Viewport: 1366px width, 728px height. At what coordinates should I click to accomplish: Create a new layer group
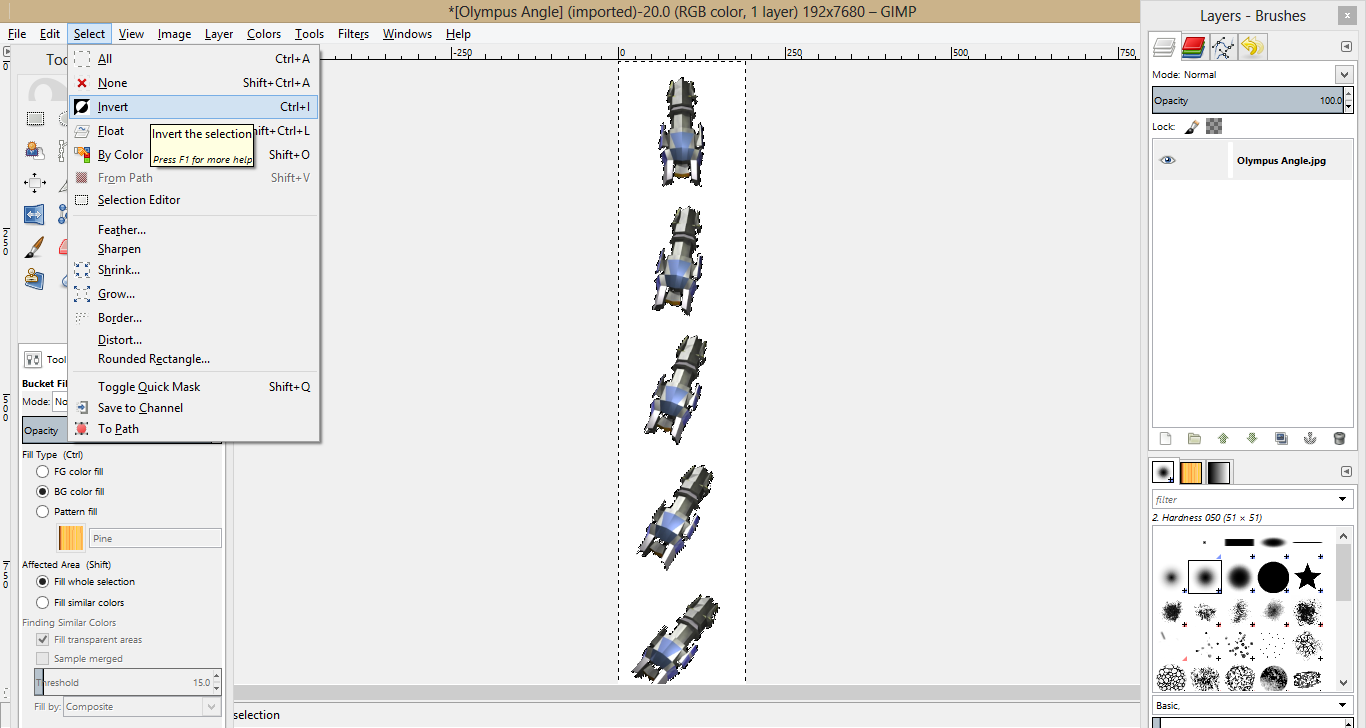pyautogui.click(x=1194, y=438)
